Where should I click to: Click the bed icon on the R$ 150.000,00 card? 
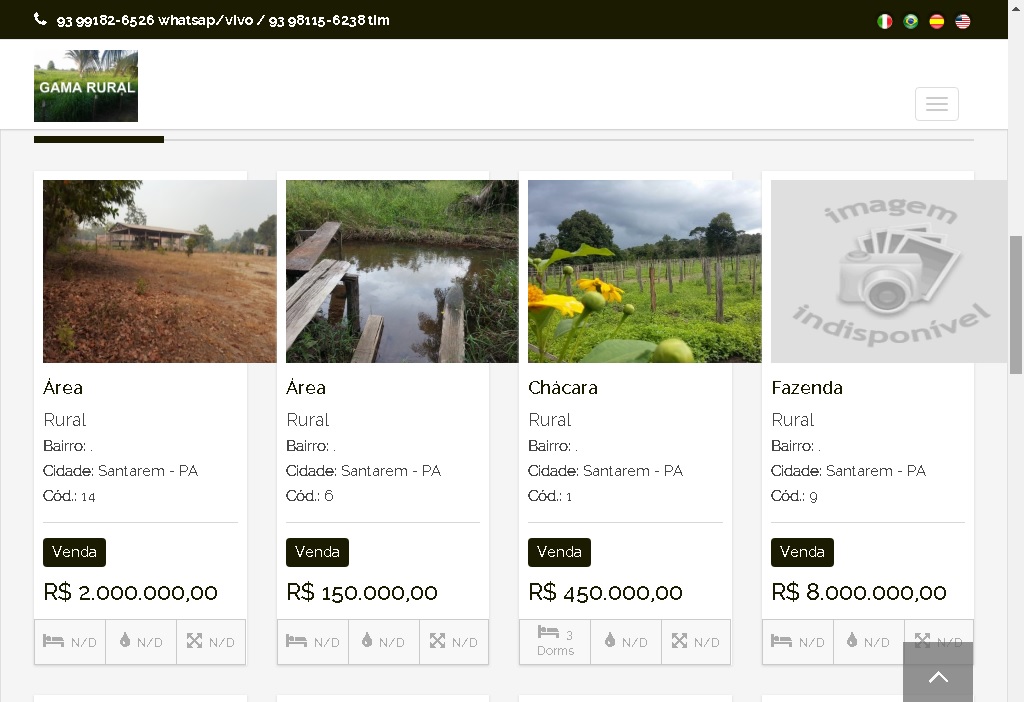(x=296, y=641)
